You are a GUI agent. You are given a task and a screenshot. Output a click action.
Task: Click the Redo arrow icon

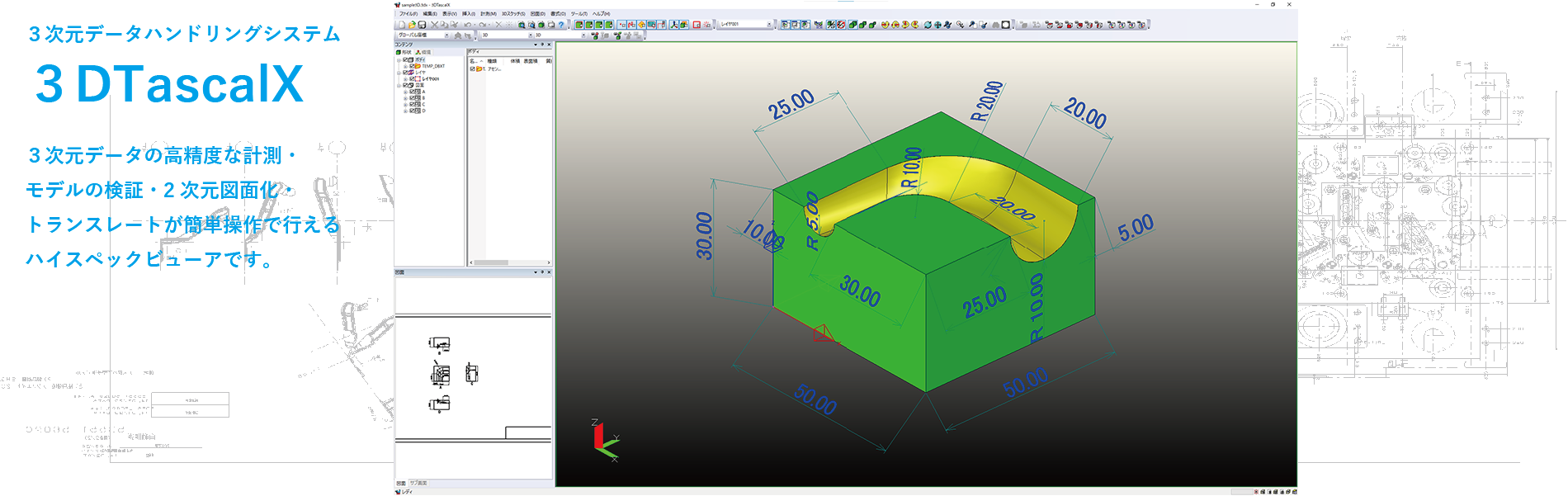click(483, 25)
